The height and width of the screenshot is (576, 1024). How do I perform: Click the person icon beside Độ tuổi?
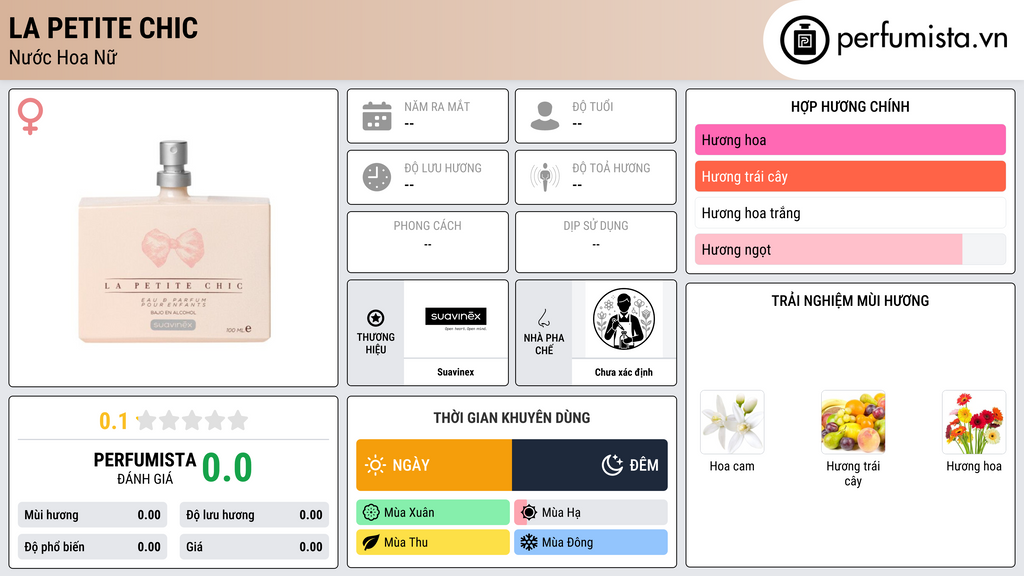point(545,116)
